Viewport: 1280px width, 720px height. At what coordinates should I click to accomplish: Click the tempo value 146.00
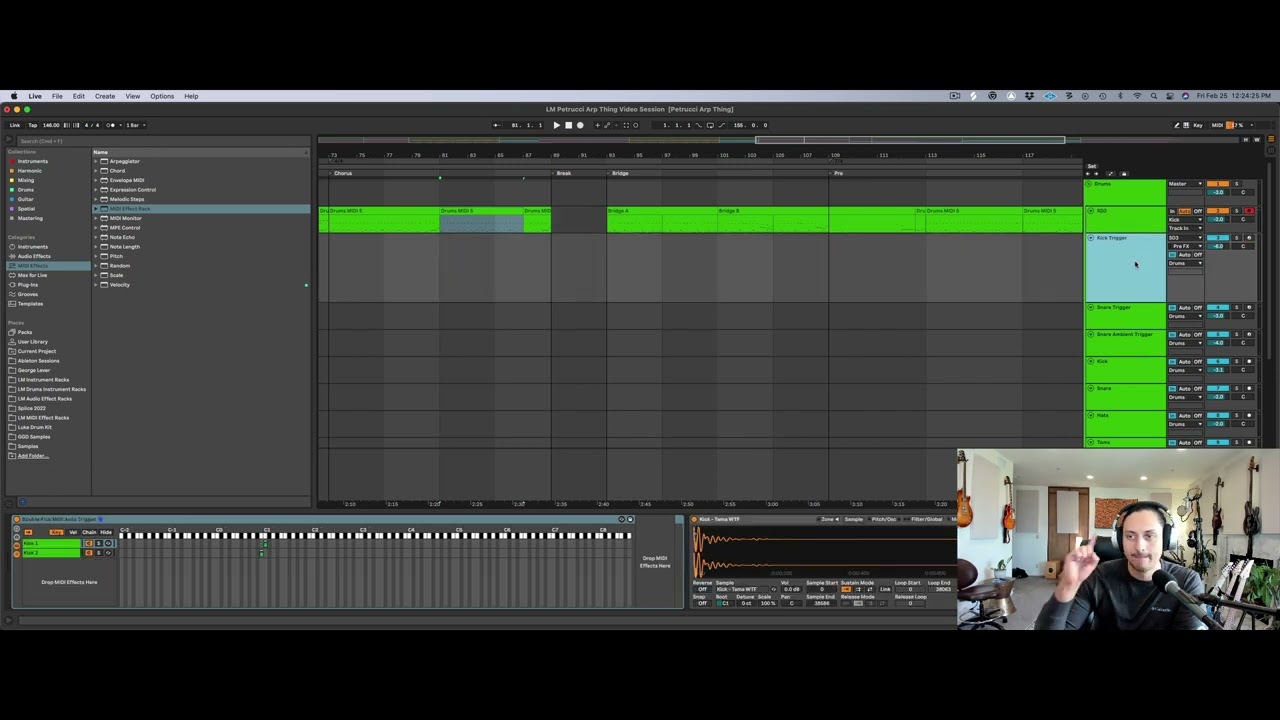51,125
